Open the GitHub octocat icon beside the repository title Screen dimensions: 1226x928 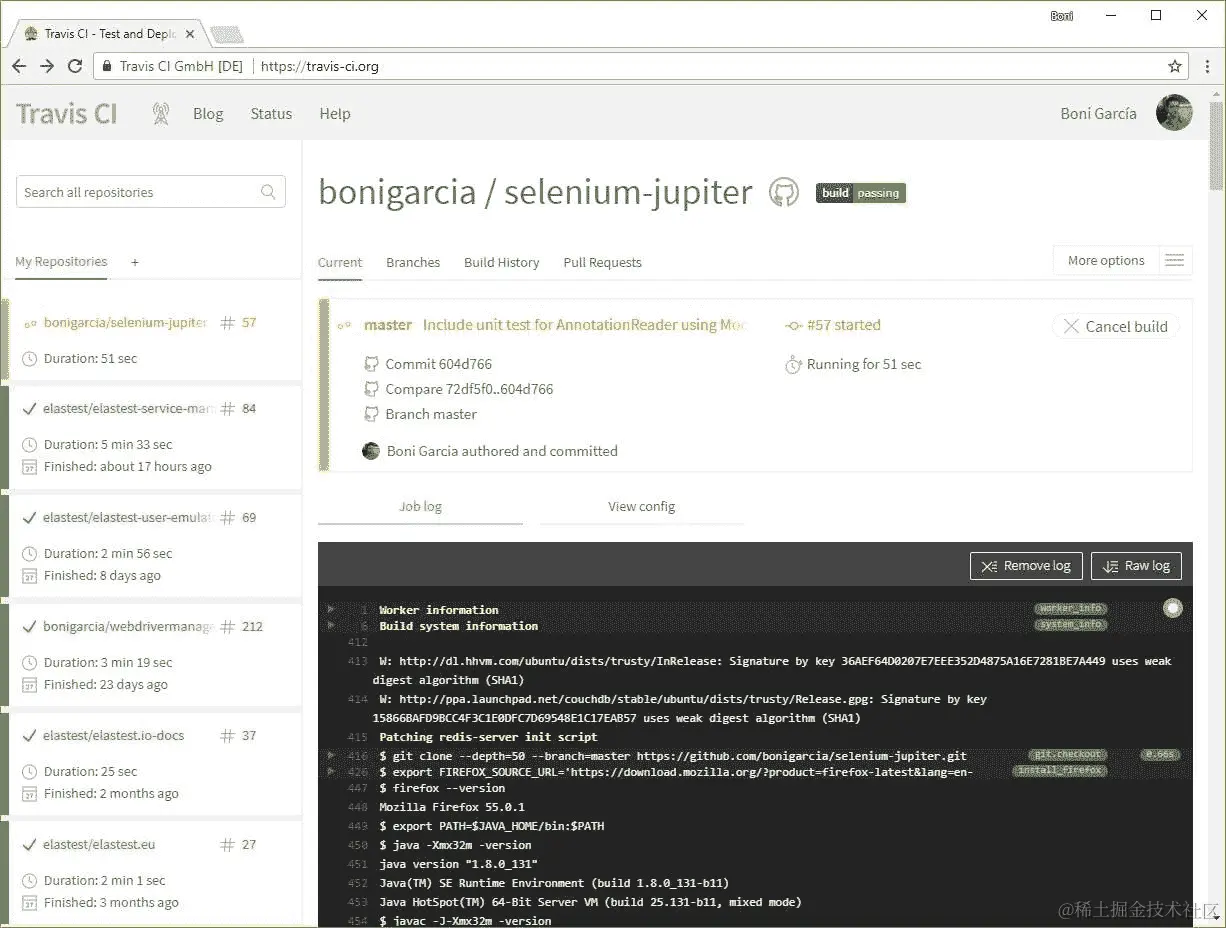point(784,192)
